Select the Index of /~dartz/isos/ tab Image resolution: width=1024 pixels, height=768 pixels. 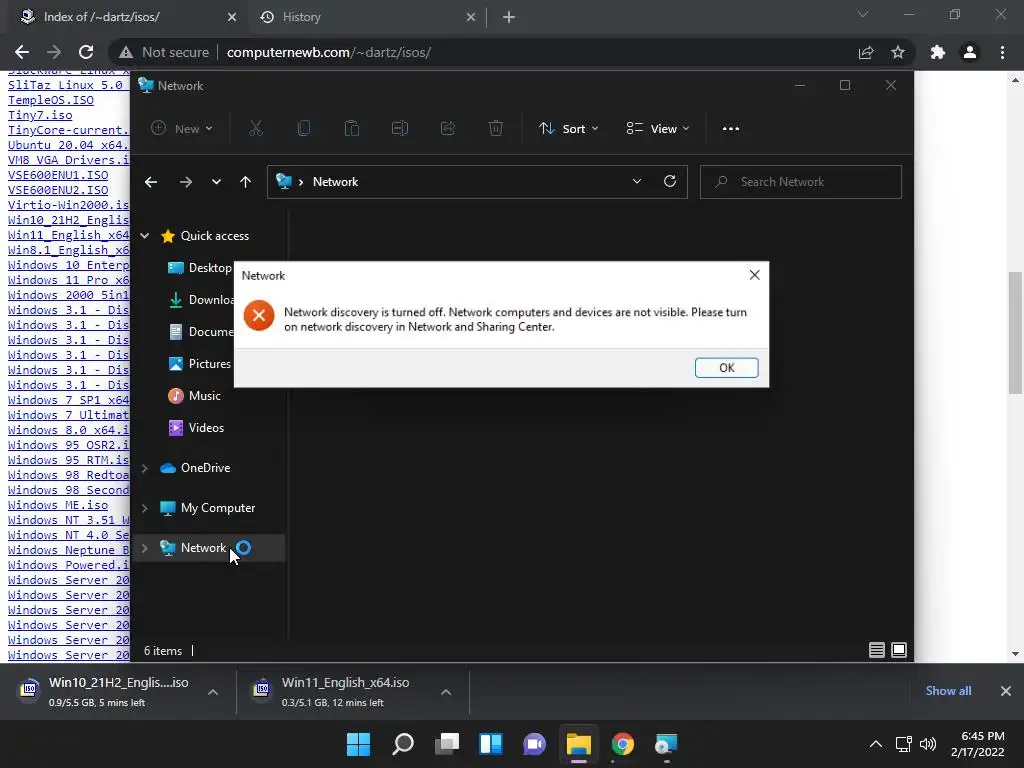click(128, 17)
